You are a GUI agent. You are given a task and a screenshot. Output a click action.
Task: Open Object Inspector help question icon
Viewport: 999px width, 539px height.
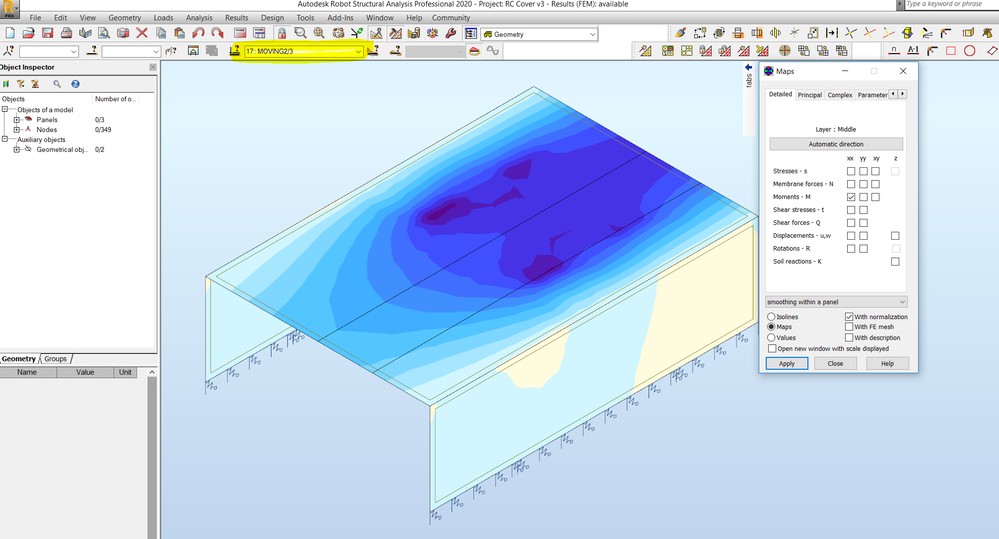click(x=75, y=83)
